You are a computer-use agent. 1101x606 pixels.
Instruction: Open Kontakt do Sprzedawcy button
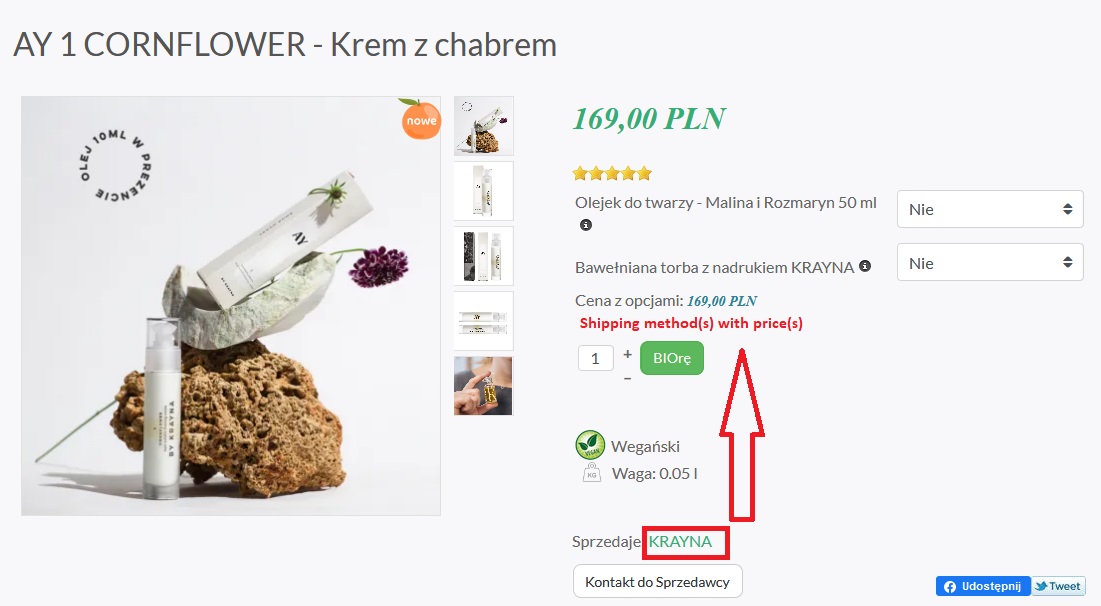pyautogui.click(x=657, y=581)
